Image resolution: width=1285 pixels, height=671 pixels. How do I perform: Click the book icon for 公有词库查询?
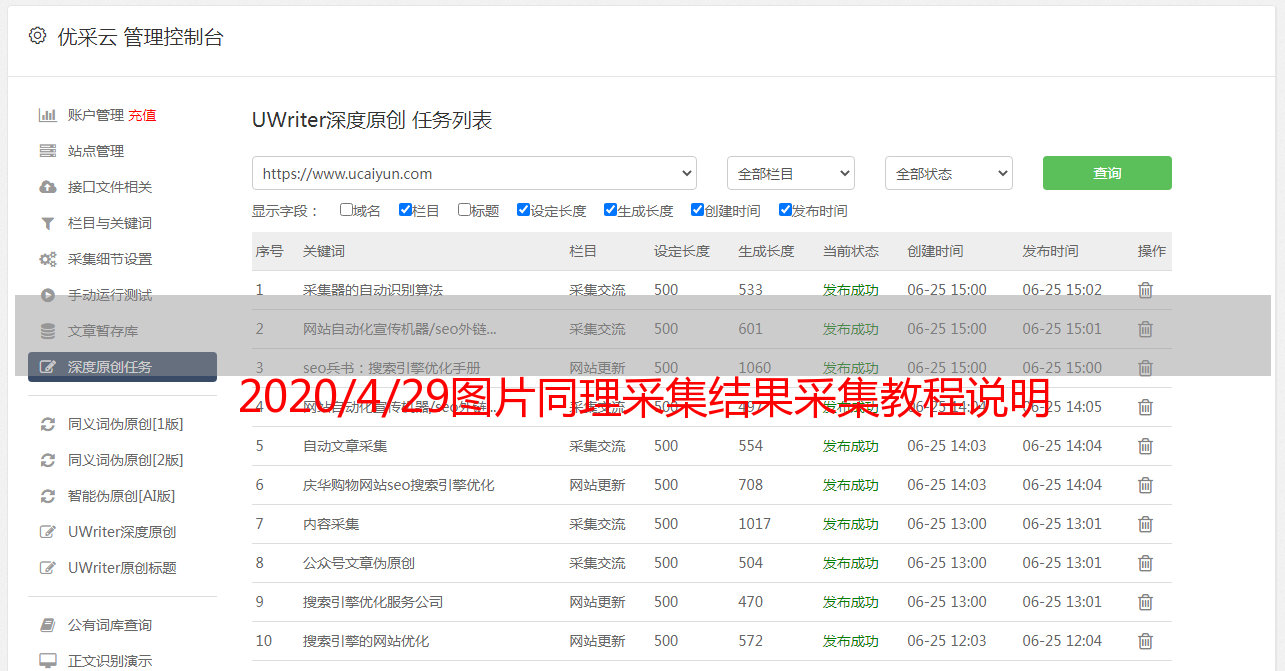click(47, 625)
